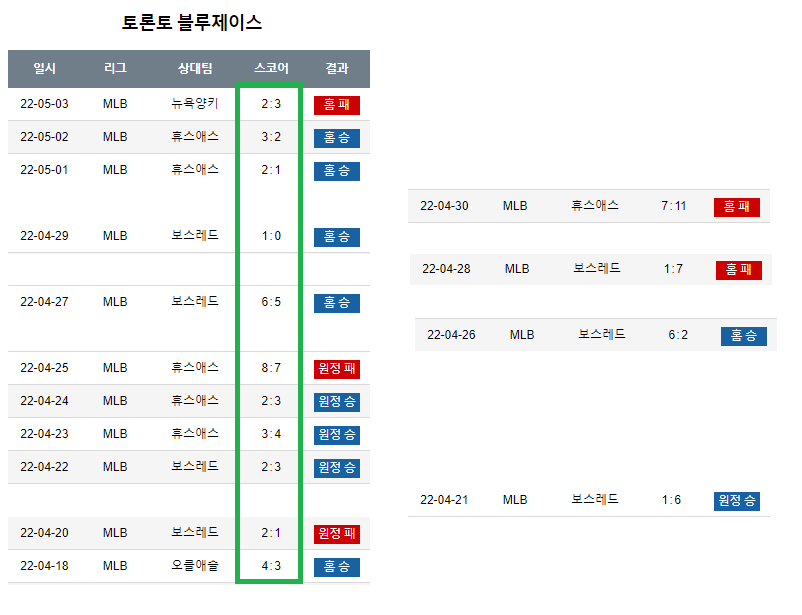Click the 리그 column header

click(x=115, y=69)
